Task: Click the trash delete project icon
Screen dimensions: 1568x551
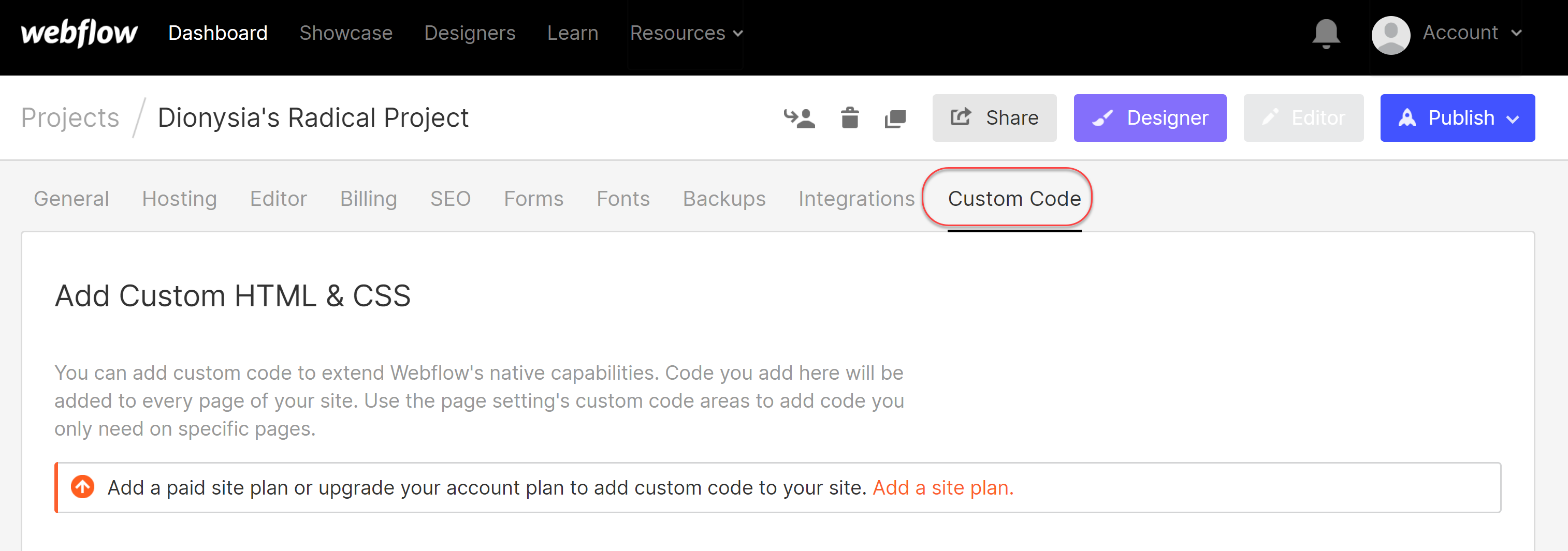Action: pyautogui.click(x=850, y=118)
